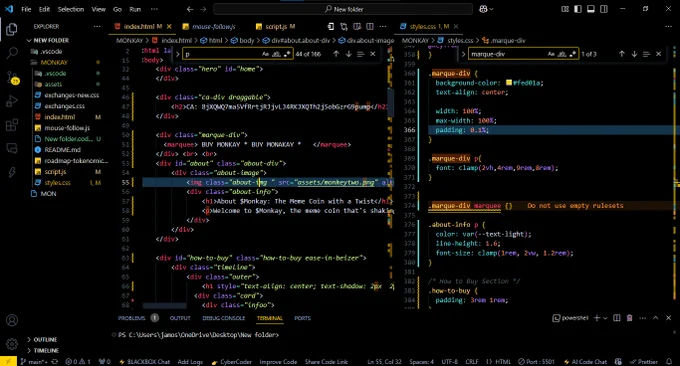Go to next match in marque-div find widget
The image size is (680, 366).
[x=634, y=54]
